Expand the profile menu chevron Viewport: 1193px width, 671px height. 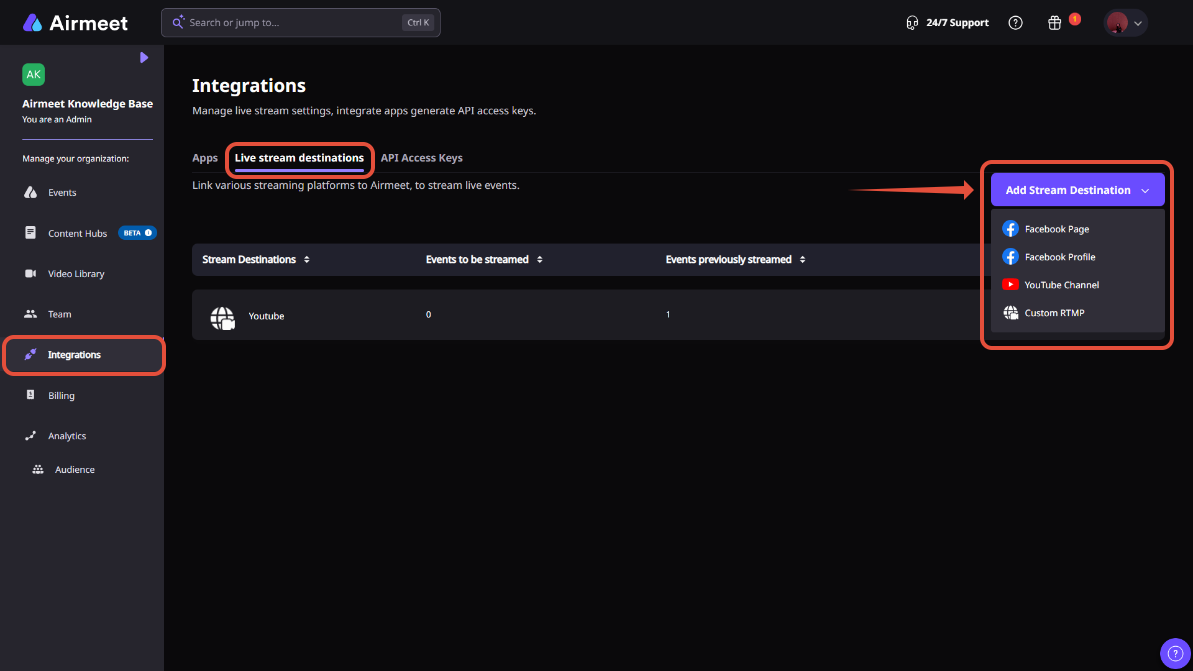coord(1138,24)
